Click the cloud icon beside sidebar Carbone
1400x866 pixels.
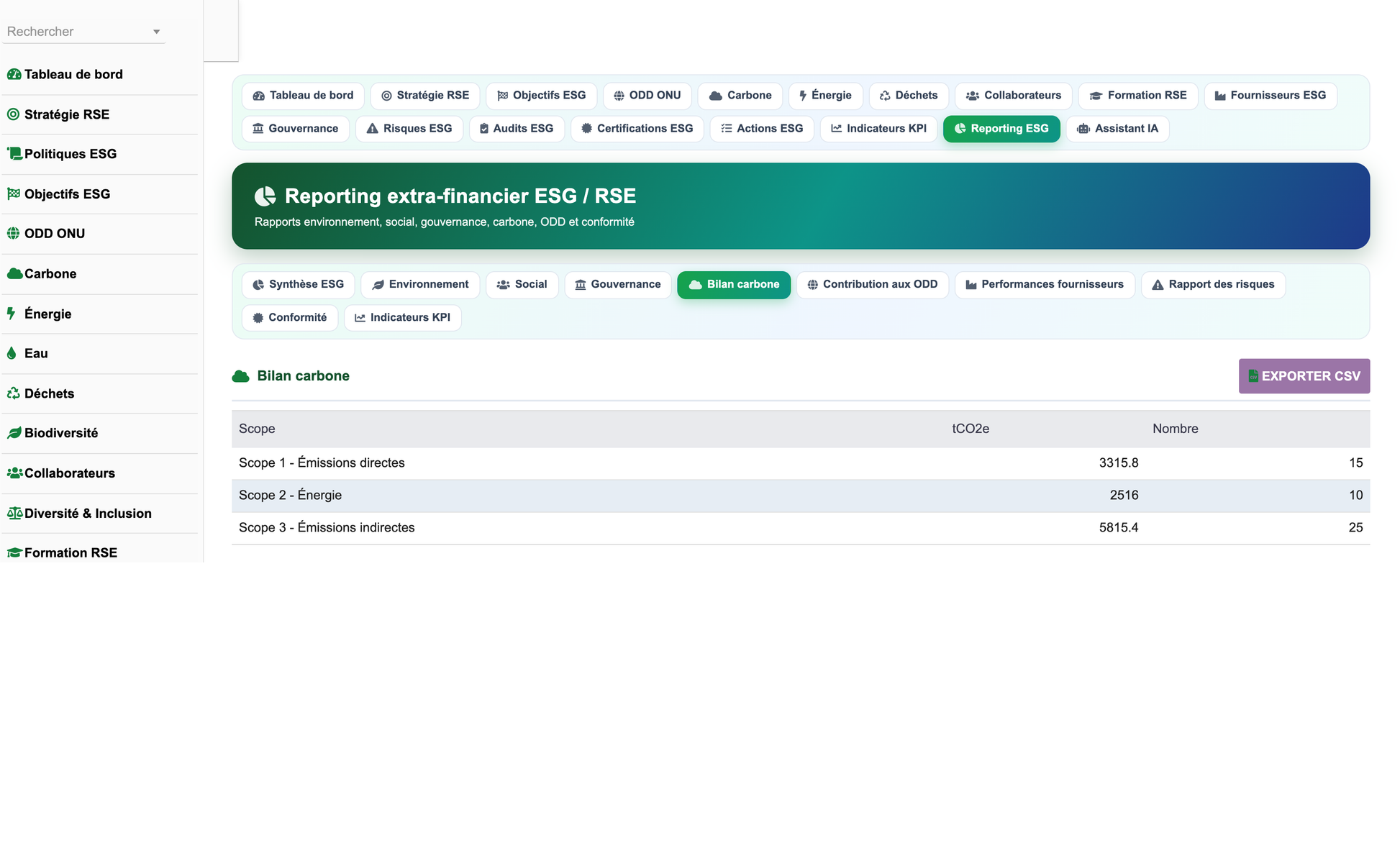[x=14, y=274]
